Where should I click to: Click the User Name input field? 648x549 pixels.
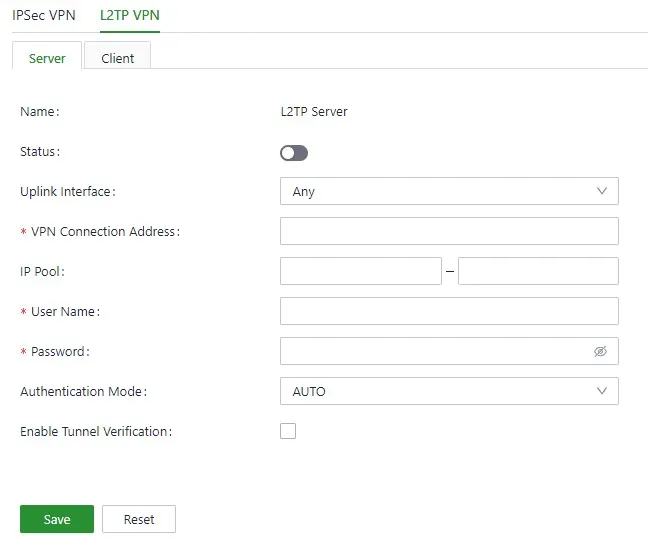pyautogui.click(x=449, y=311)
